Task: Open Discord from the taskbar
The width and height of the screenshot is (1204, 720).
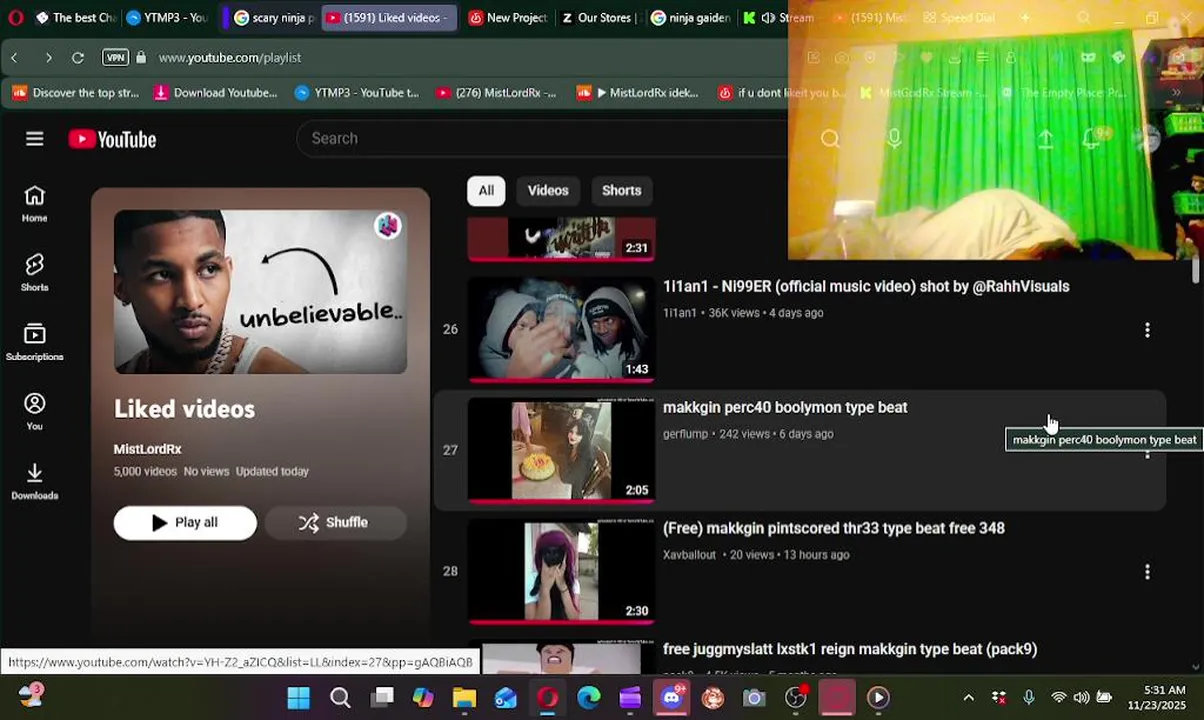Action: pos(671,698)
